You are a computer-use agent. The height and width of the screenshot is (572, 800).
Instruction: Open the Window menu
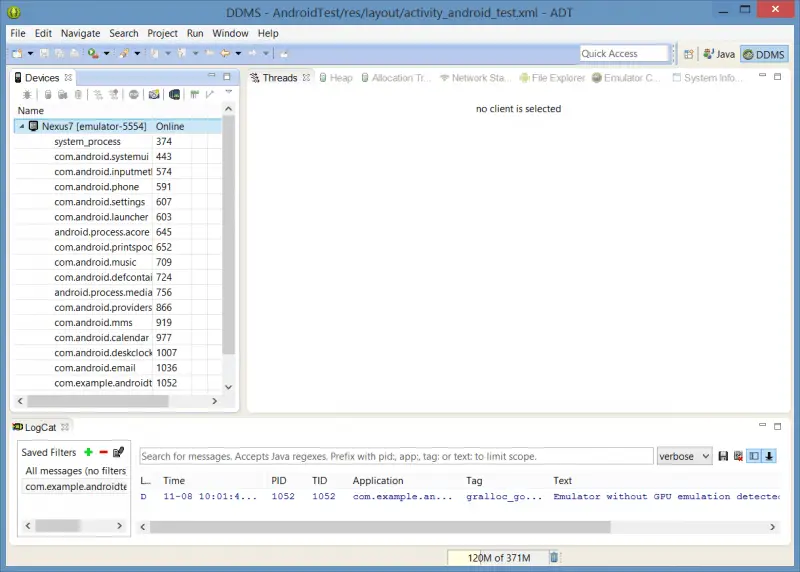pos(230,33)
